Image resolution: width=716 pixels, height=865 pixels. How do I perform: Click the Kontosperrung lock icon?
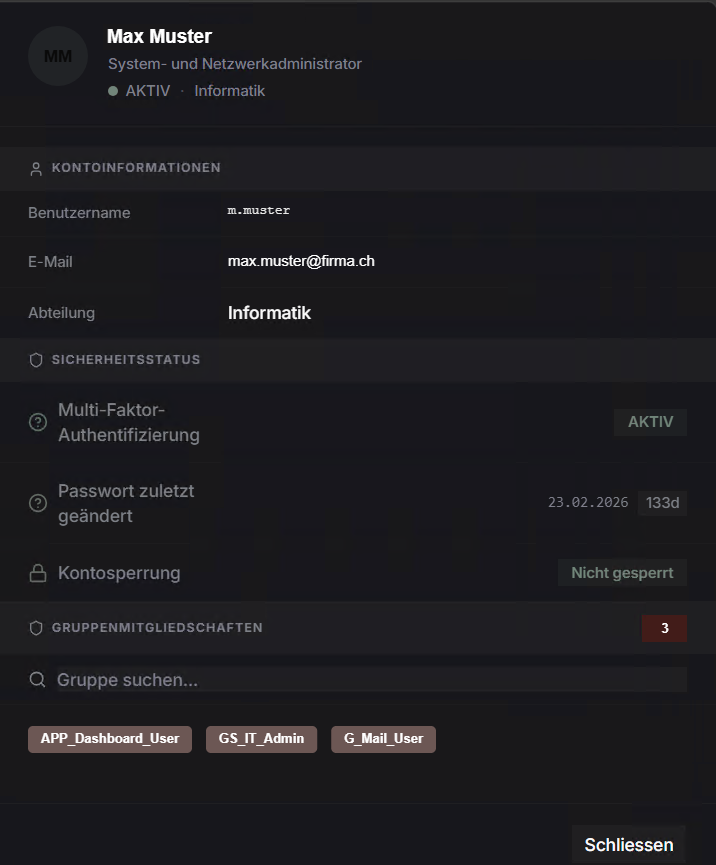click(x=38, y=573)
